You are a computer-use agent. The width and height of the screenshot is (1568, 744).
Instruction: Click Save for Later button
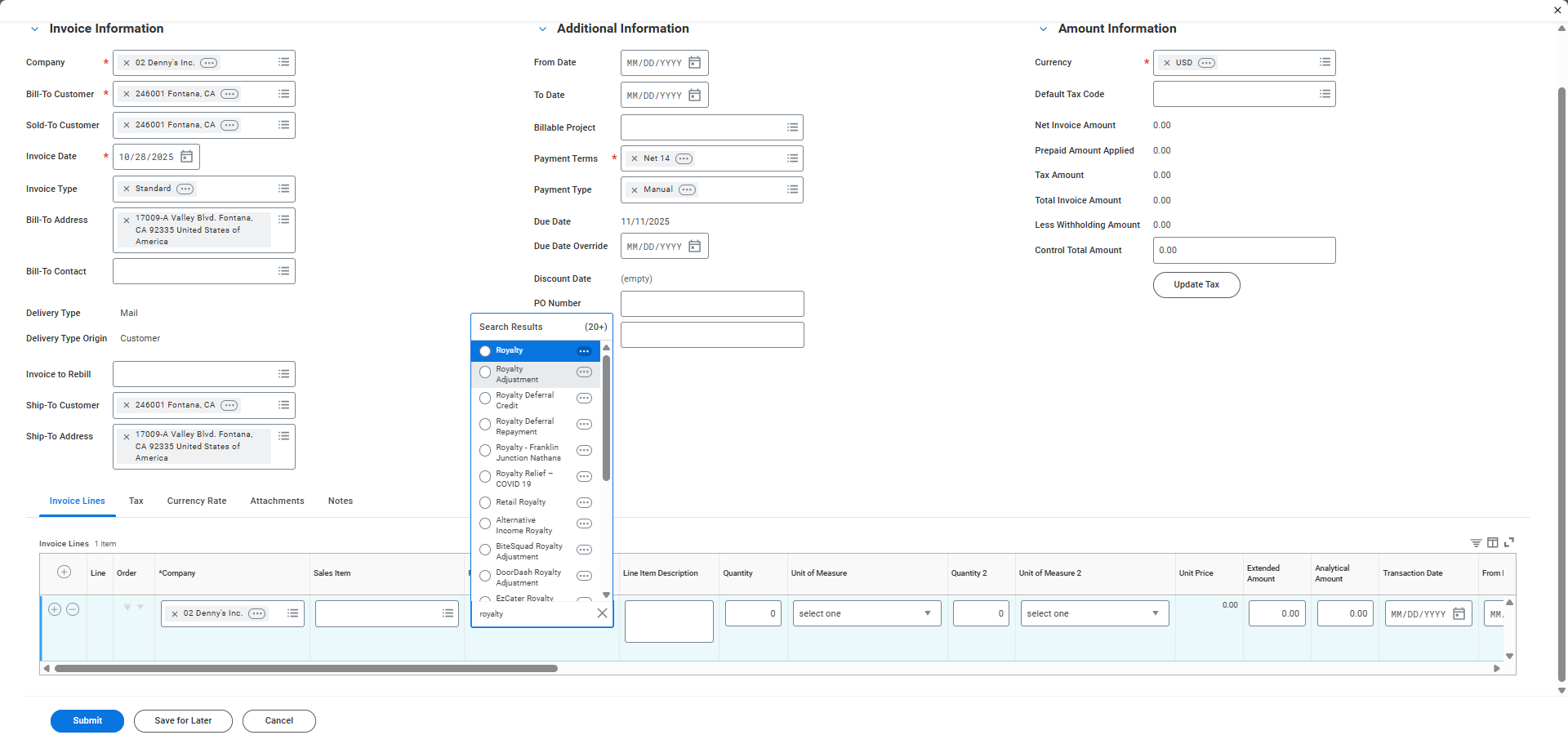(x=183, y=721)
